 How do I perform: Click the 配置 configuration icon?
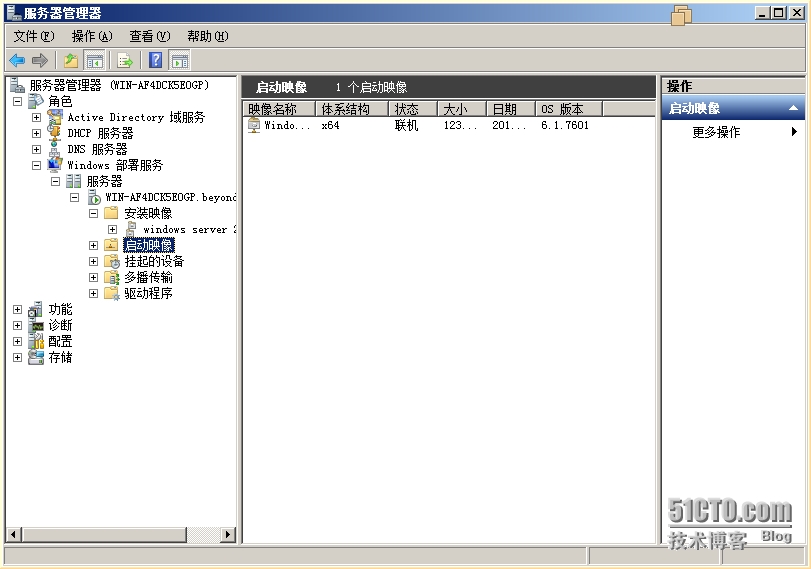point(36,341)
